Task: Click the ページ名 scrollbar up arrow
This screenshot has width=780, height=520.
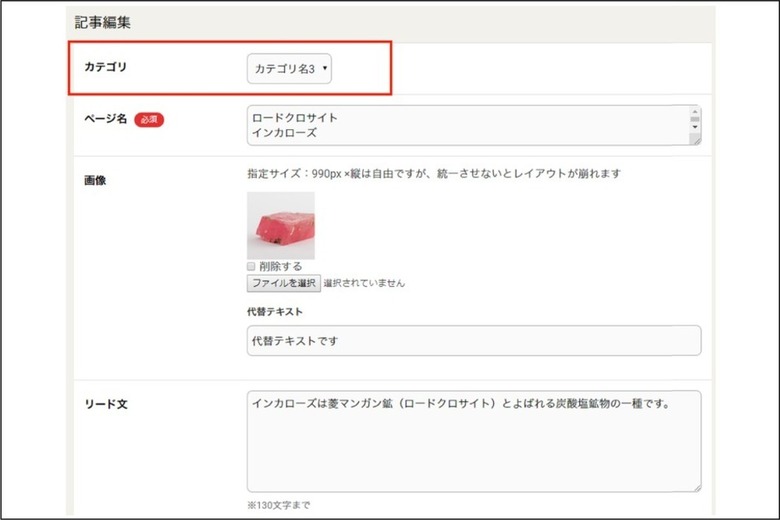Action: 695,111
